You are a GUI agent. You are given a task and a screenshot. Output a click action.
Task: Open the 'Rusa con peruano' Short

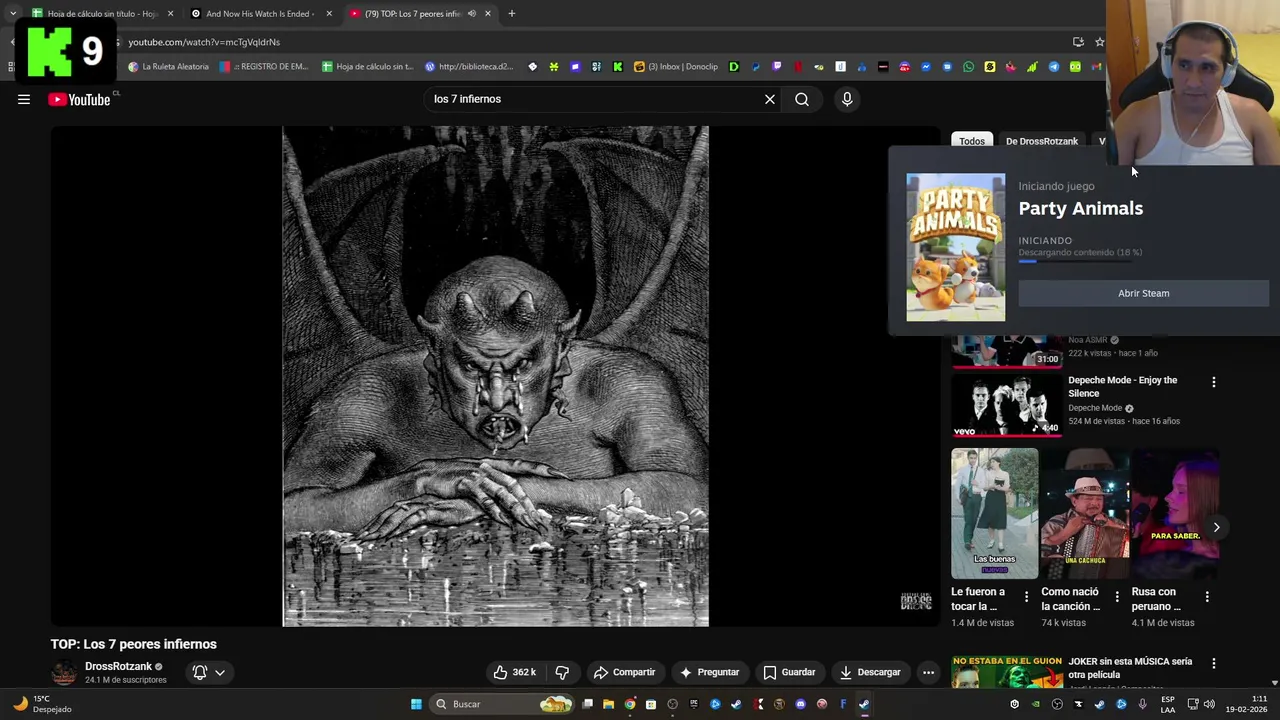pyautogui.click(x=1176, y=513)
